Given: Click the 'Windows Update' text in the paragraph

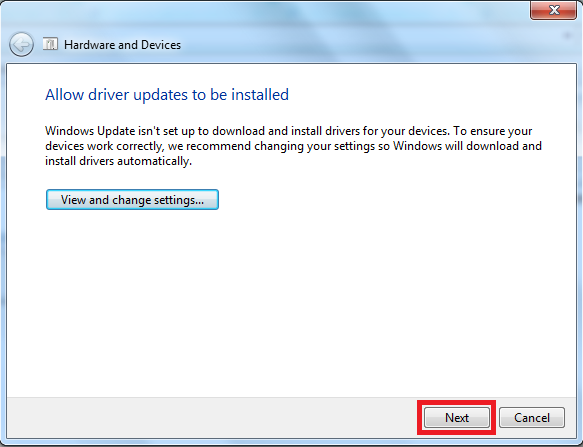Looking at the screenshot, I should [x=90, y=131].
